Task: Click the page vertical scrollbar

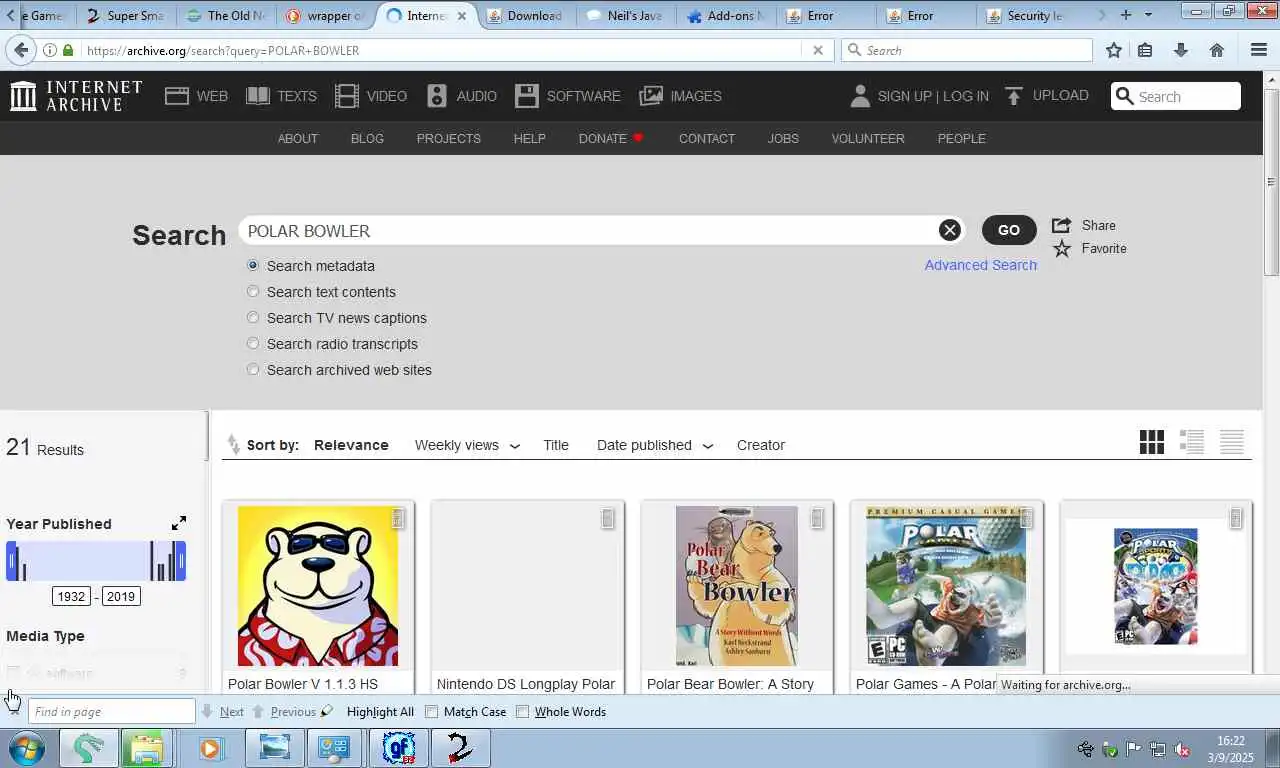Action: pyautogui.click(x=1271, y=180)
